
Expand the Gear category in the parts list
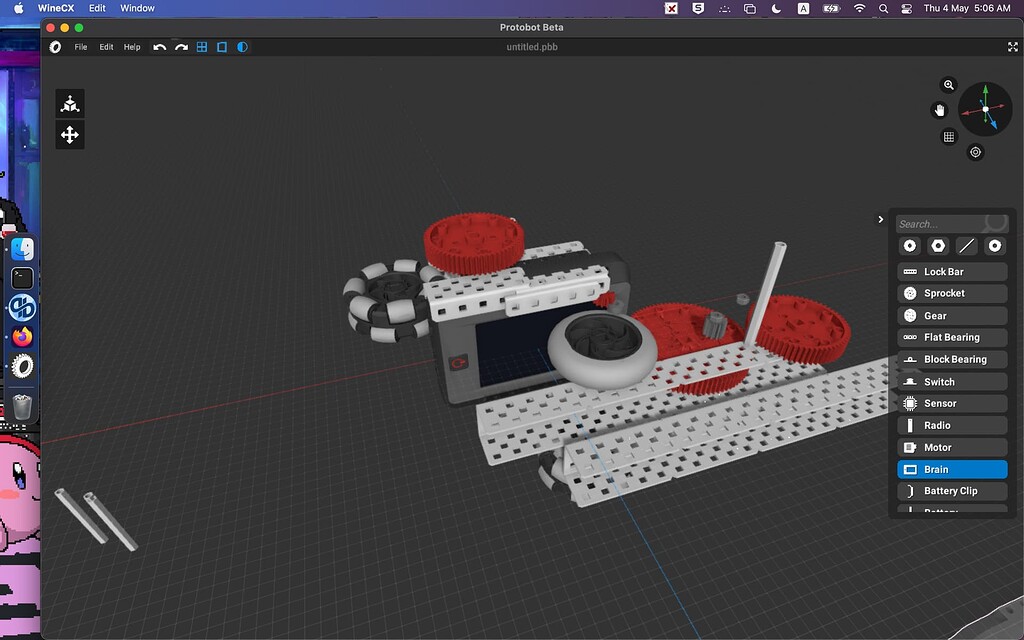(951, 315)
